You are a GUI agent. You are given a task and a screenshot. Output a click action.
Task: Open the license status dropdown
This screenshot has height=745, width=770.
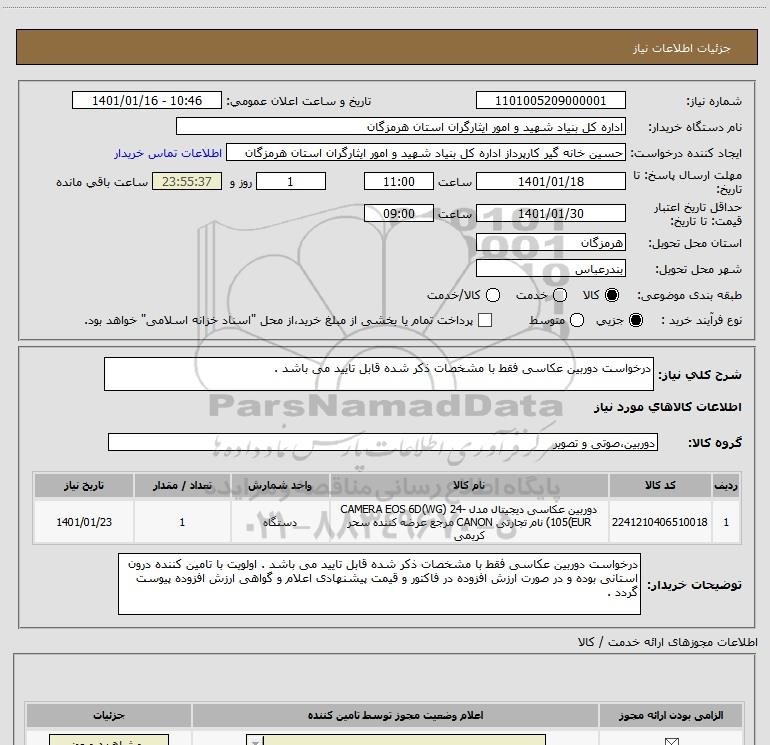click(395, 740)
